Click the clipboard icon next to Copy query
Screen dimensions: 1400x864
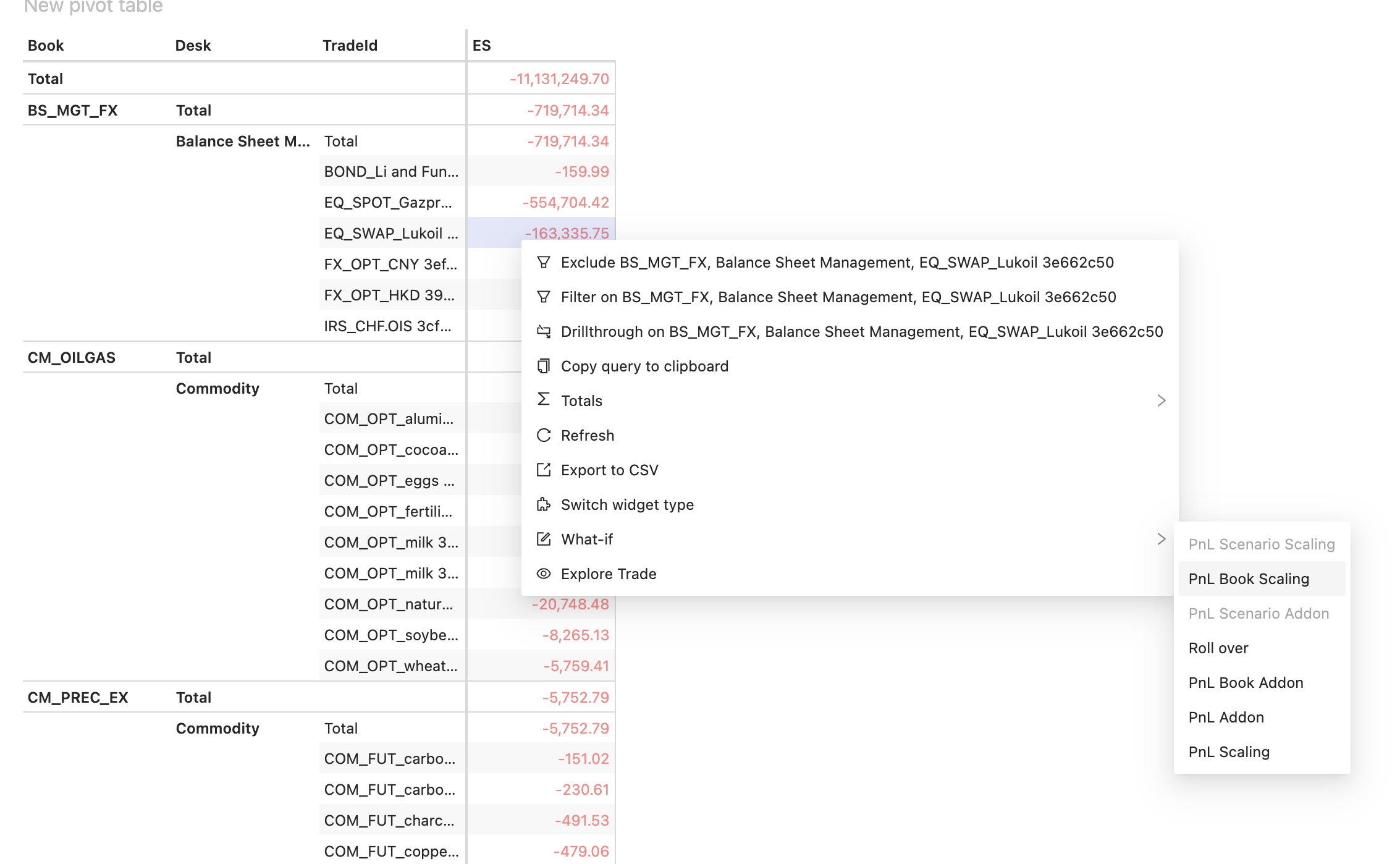(544, 366)
